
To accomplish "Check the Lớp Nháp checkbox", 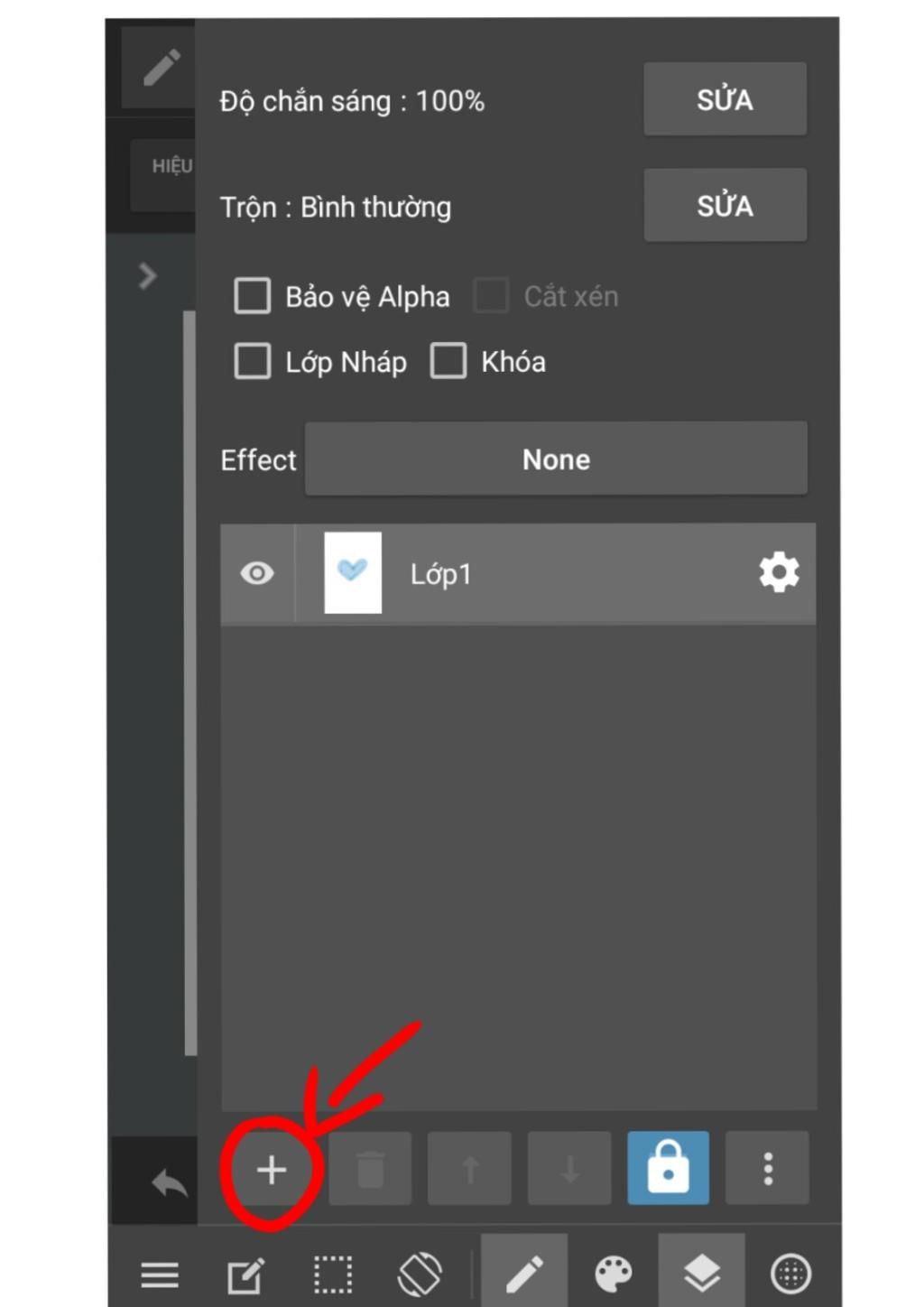I will tap(252, 361).
